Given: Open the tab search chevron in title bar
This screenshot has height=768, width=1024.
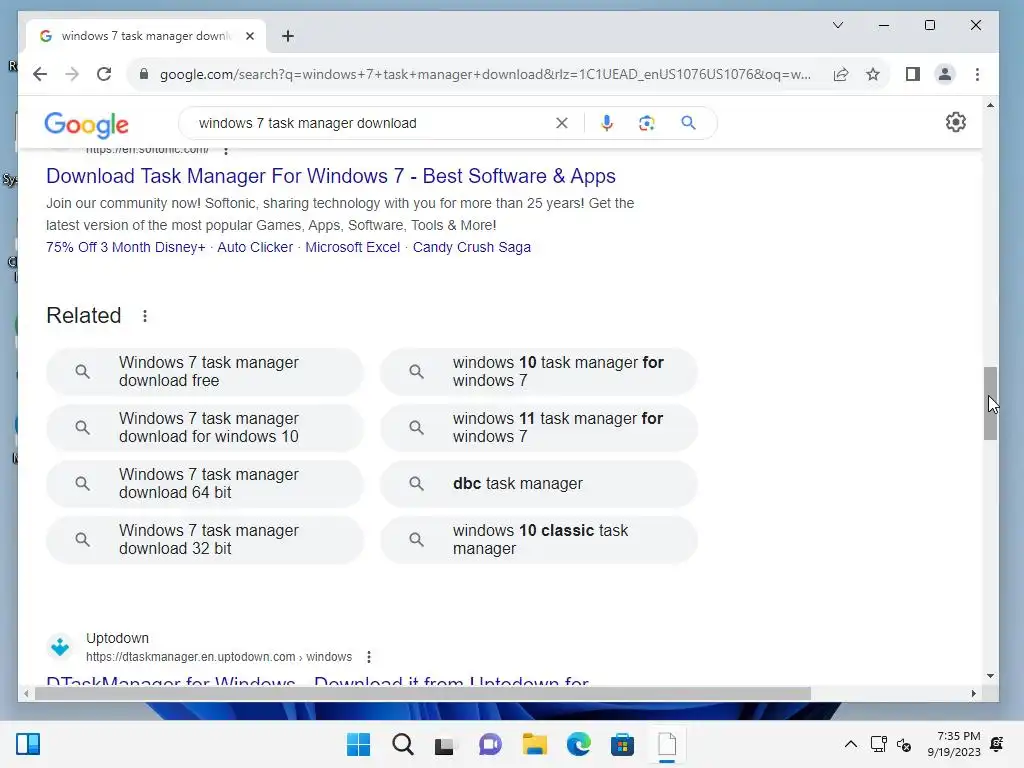Looking at the screenshot, I should click(838, 25).
